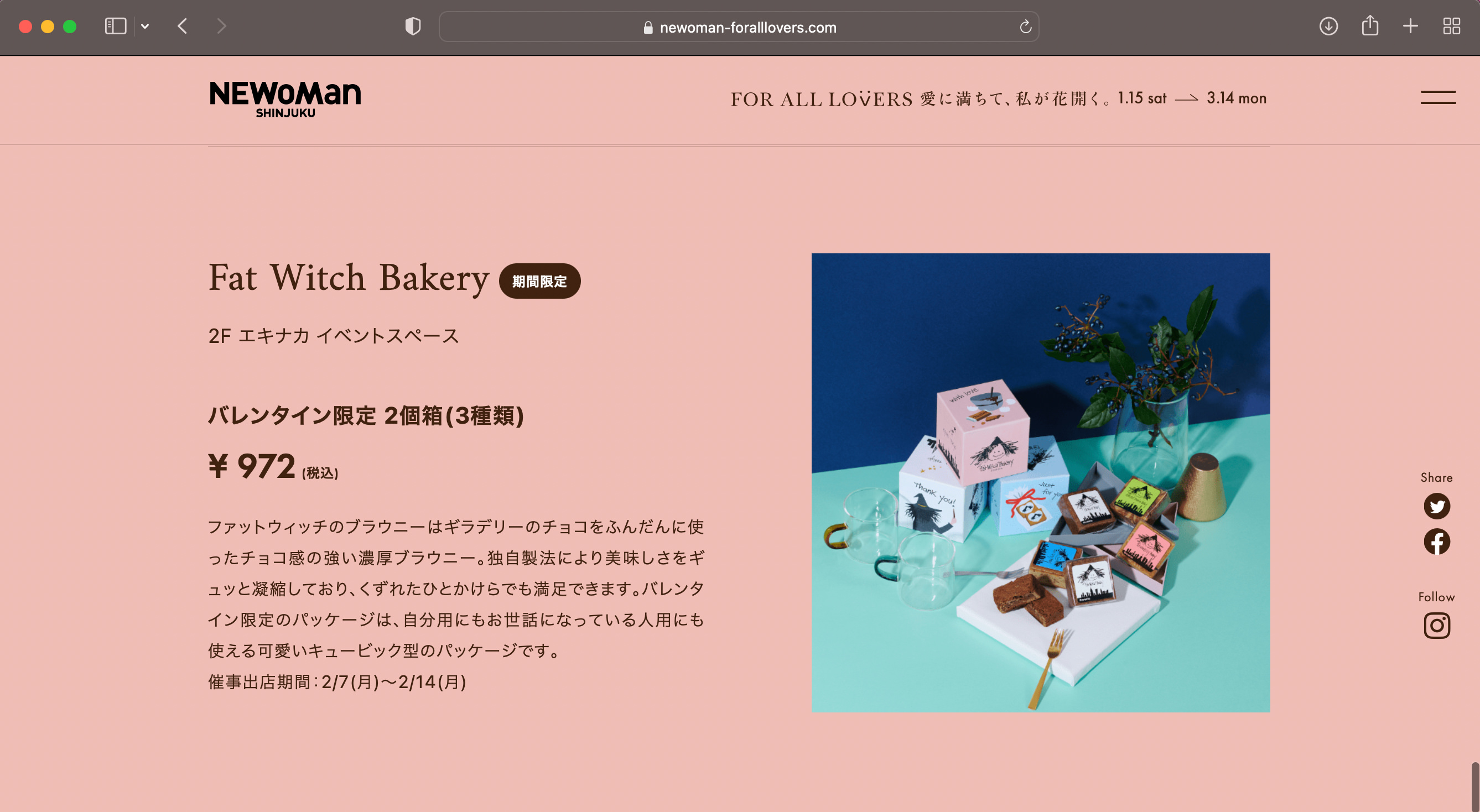Go forward to the next page
Image resolution: width=1480 pixels, height=812 pixels.
pyautogui.click(x=222, y=27)
